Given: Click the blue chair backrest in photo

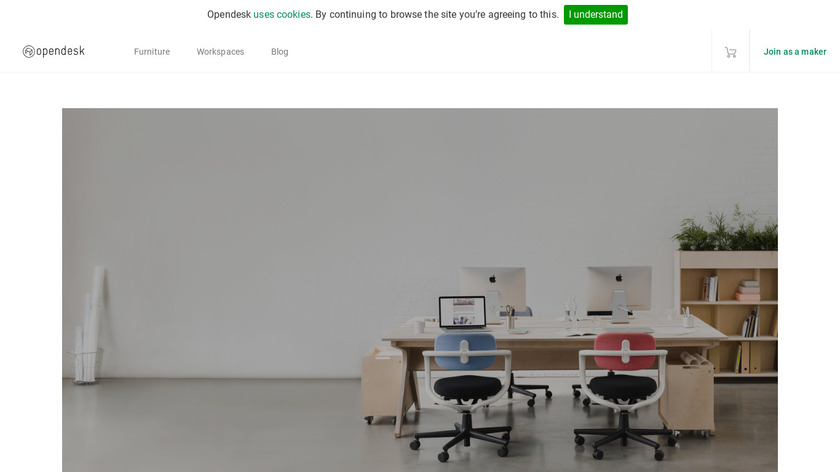Looking at the screenshot, I should (x=465, y=350).
